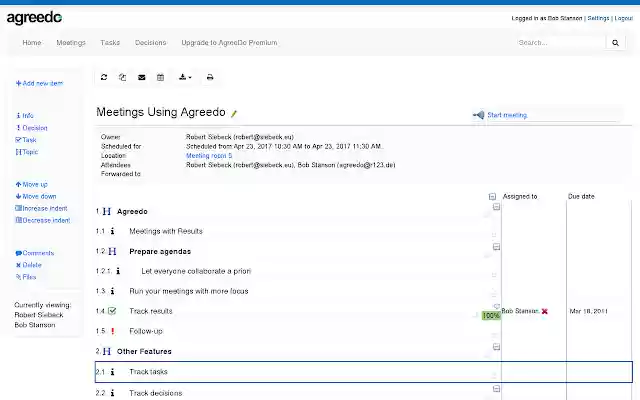
Task: Click the 100% progress indicator of Track results
Action: click(x=491, y=316)
